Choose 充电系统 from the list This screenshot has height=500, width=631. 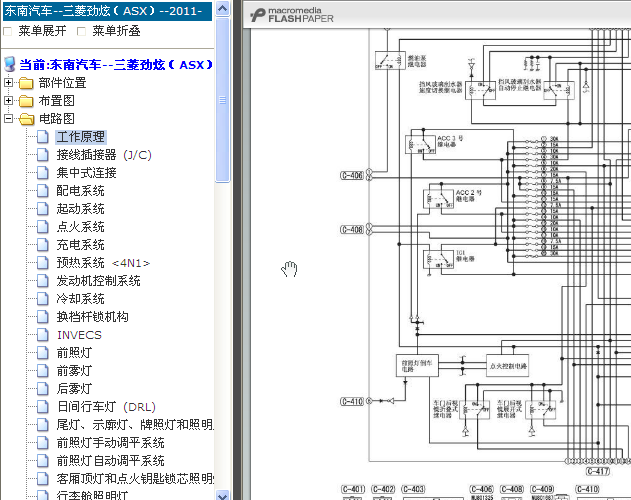pyautogui.click(x=80, y=245)
